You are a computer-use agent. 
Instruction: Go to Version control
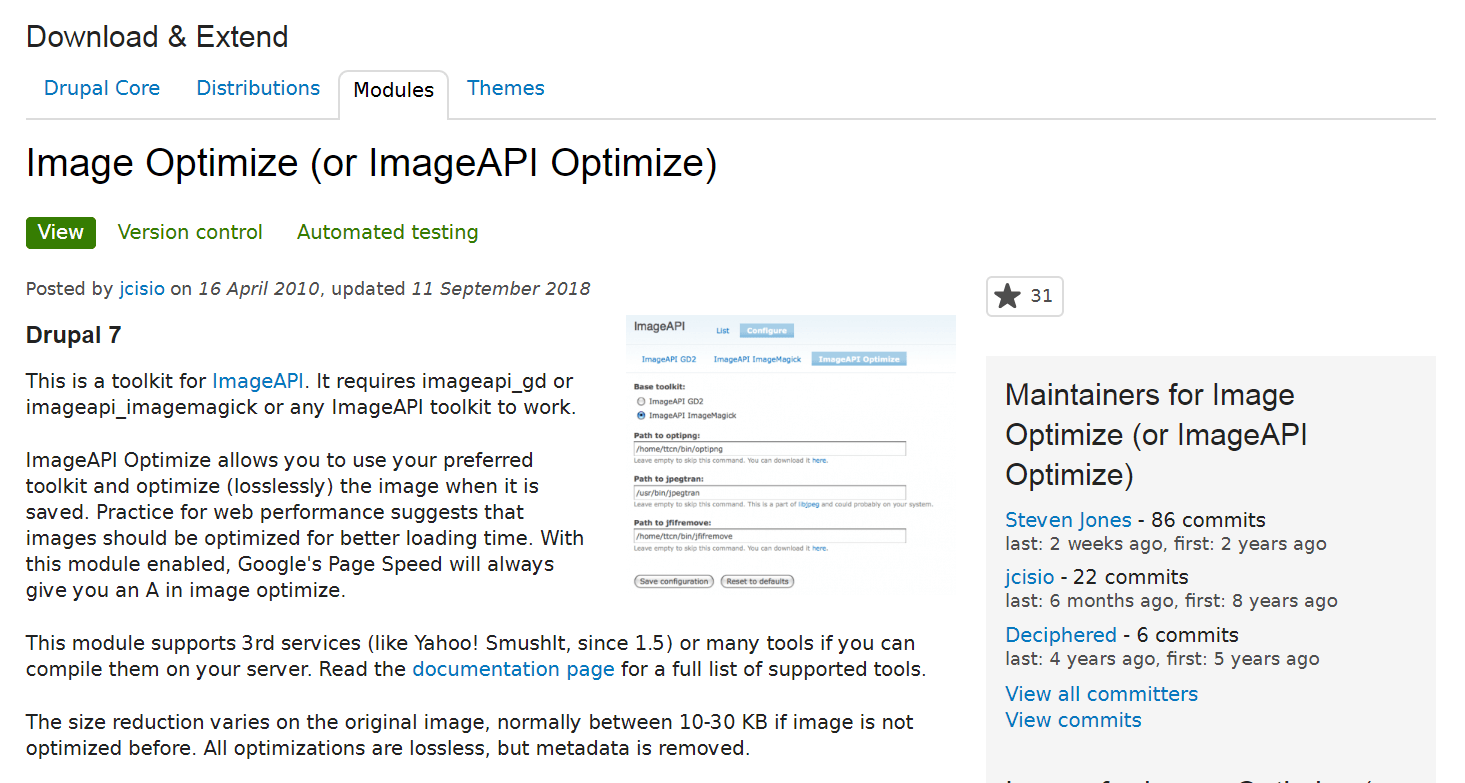tap(190, 232)
